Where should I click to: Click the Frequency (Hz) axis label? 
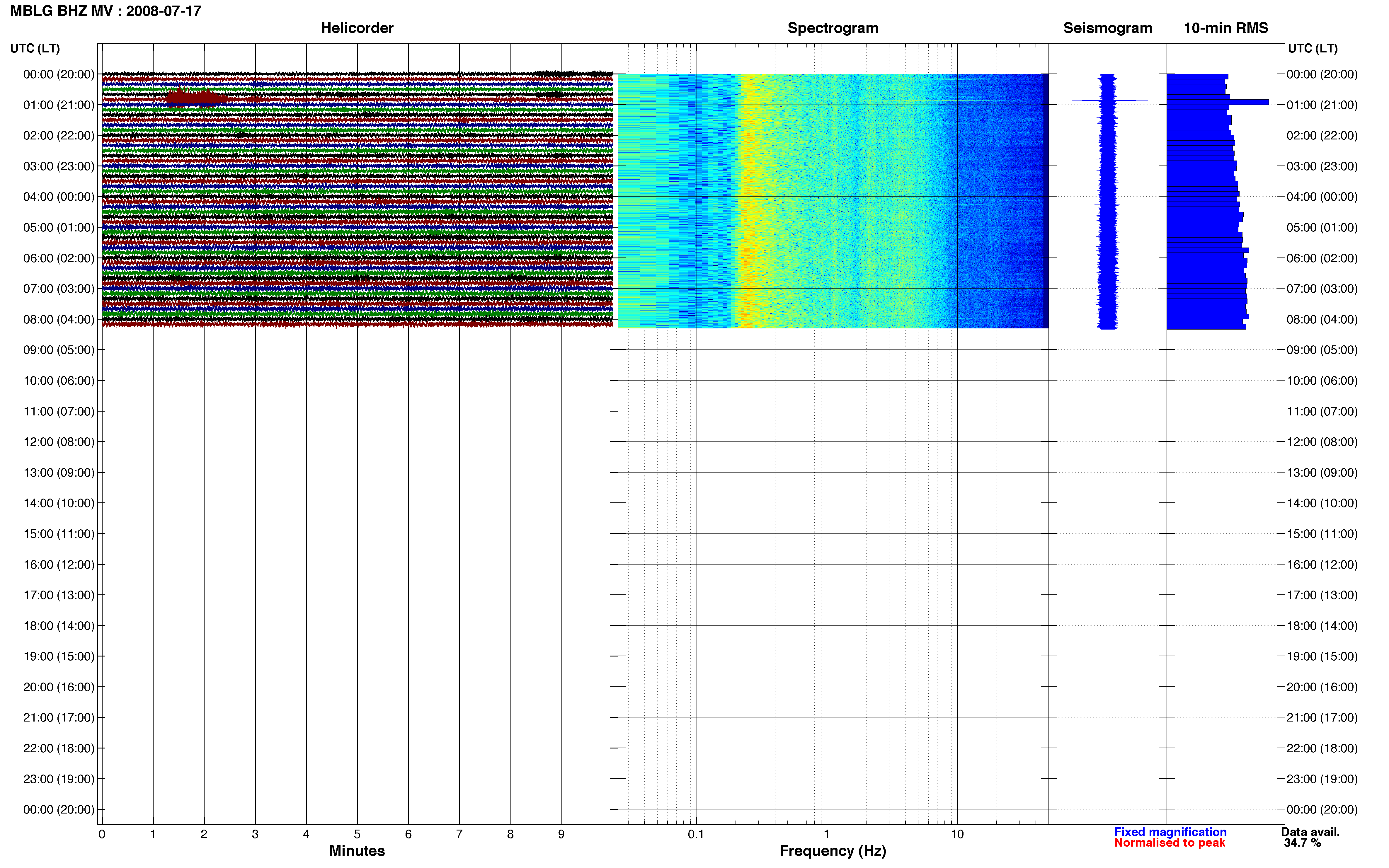coord(833,851)
